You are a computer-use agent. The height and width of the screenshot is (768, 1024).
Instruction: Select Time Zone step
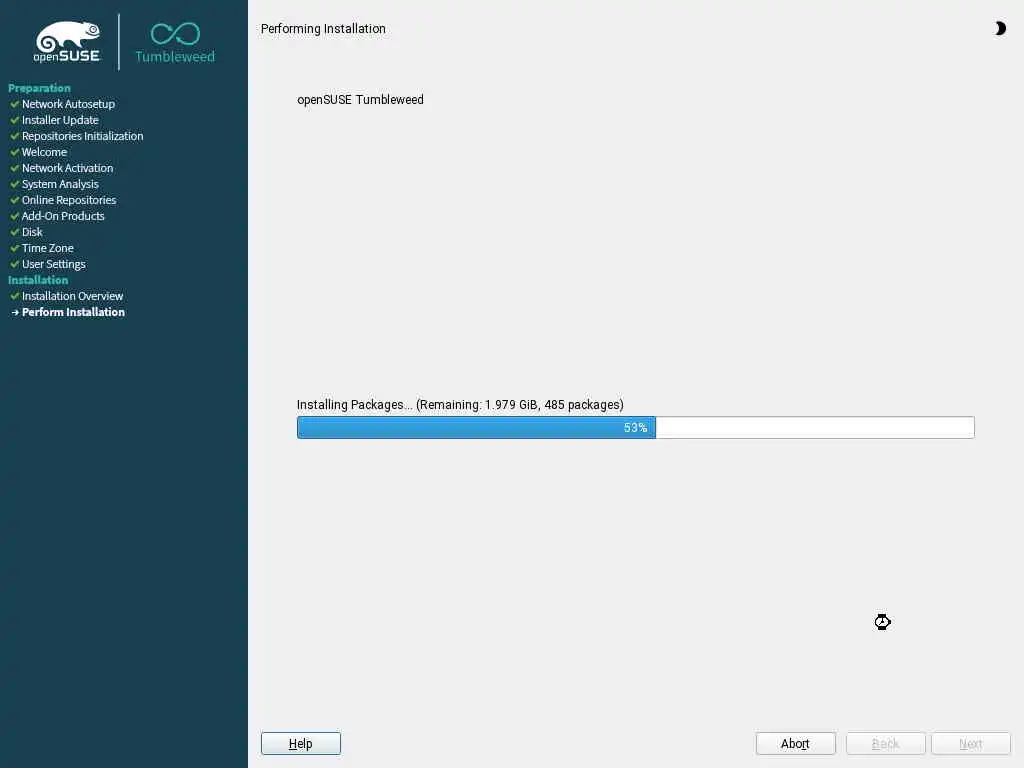tap(48, 248)
